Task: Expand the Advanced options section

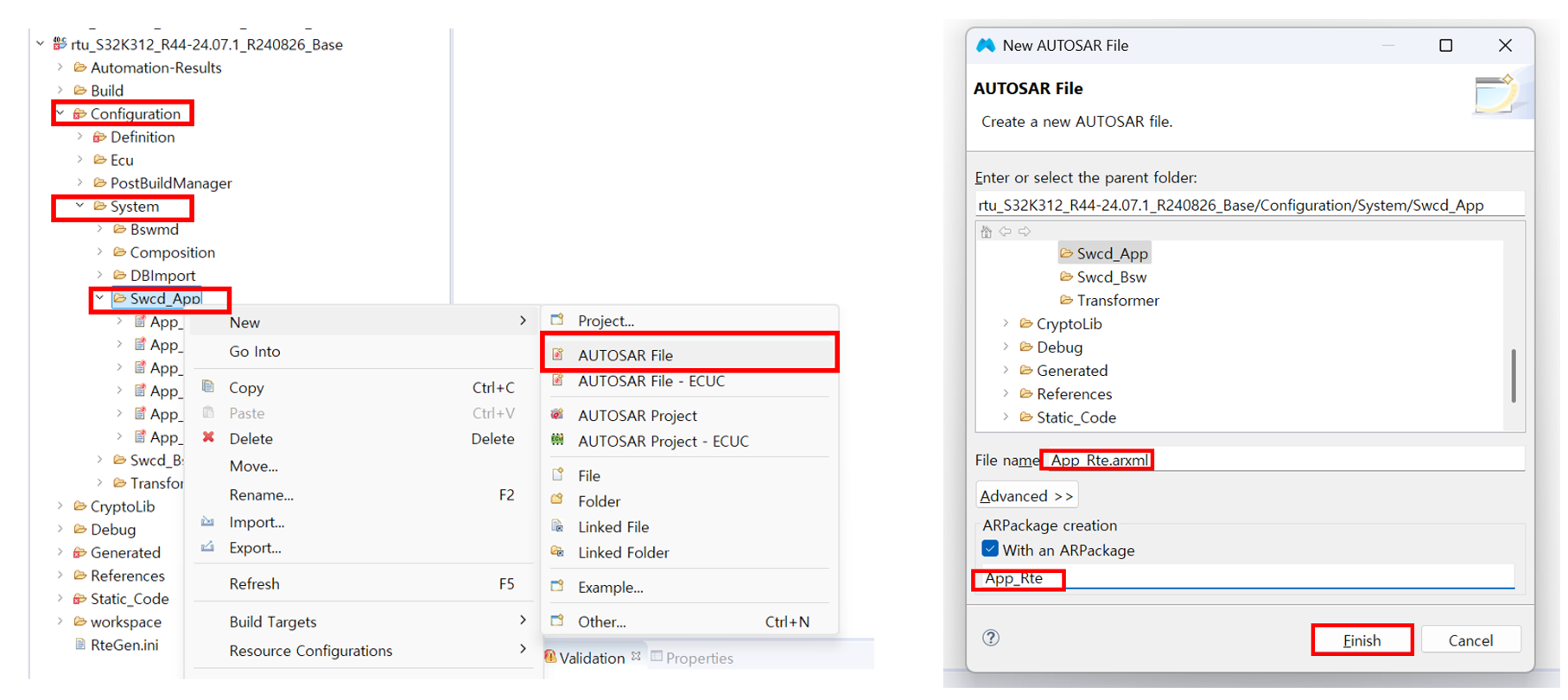Action: (1026, 496)
